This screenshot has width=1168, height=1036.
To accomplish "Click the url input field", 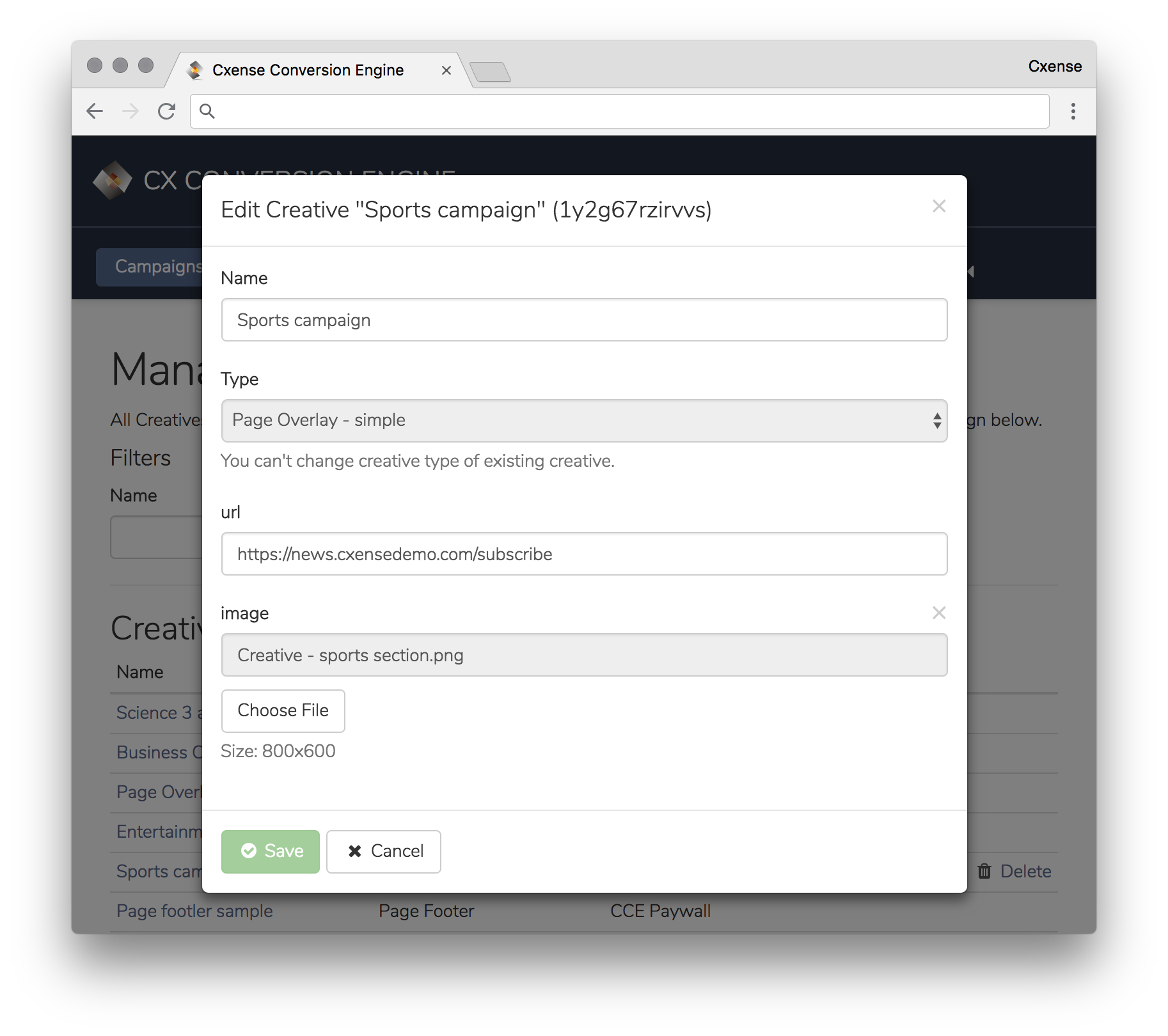I will pyautogui.click(x=584, y=554).
